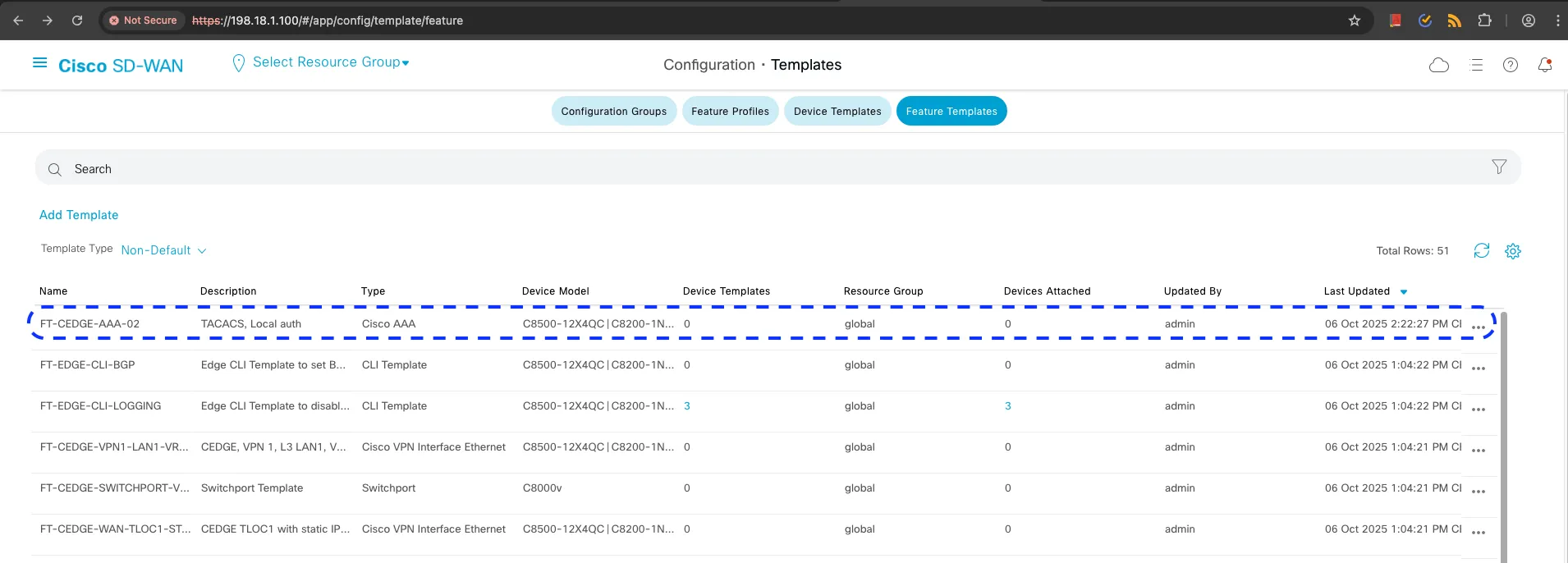Open the hamburger navigation menu
The height and width of the screenshot is (563, 1568).
(x=39, y=62)
